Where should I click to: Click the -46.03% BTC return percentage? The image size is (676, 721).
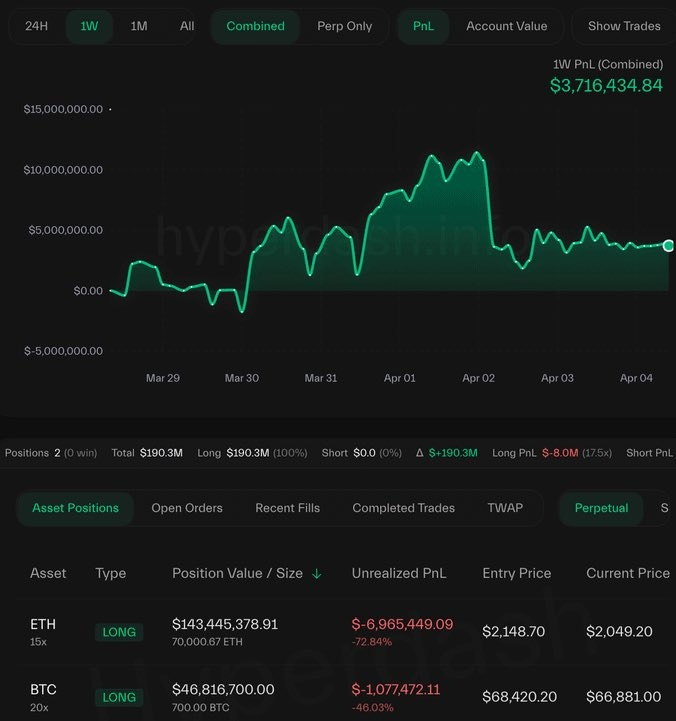[372, 707]
